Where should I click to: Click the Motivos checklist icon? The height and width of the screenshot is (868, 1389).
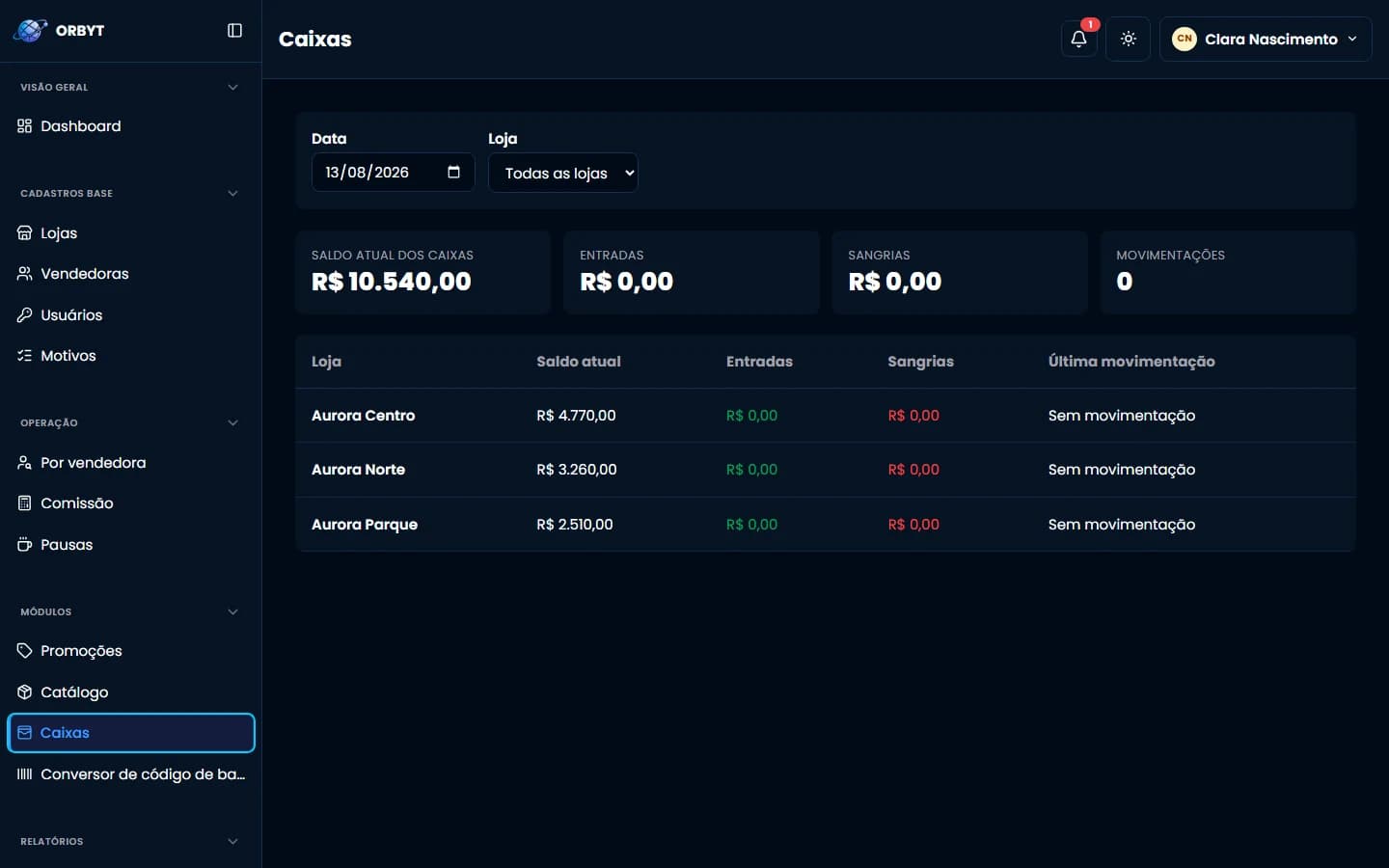pyautogui.click(x=25, y=356)
